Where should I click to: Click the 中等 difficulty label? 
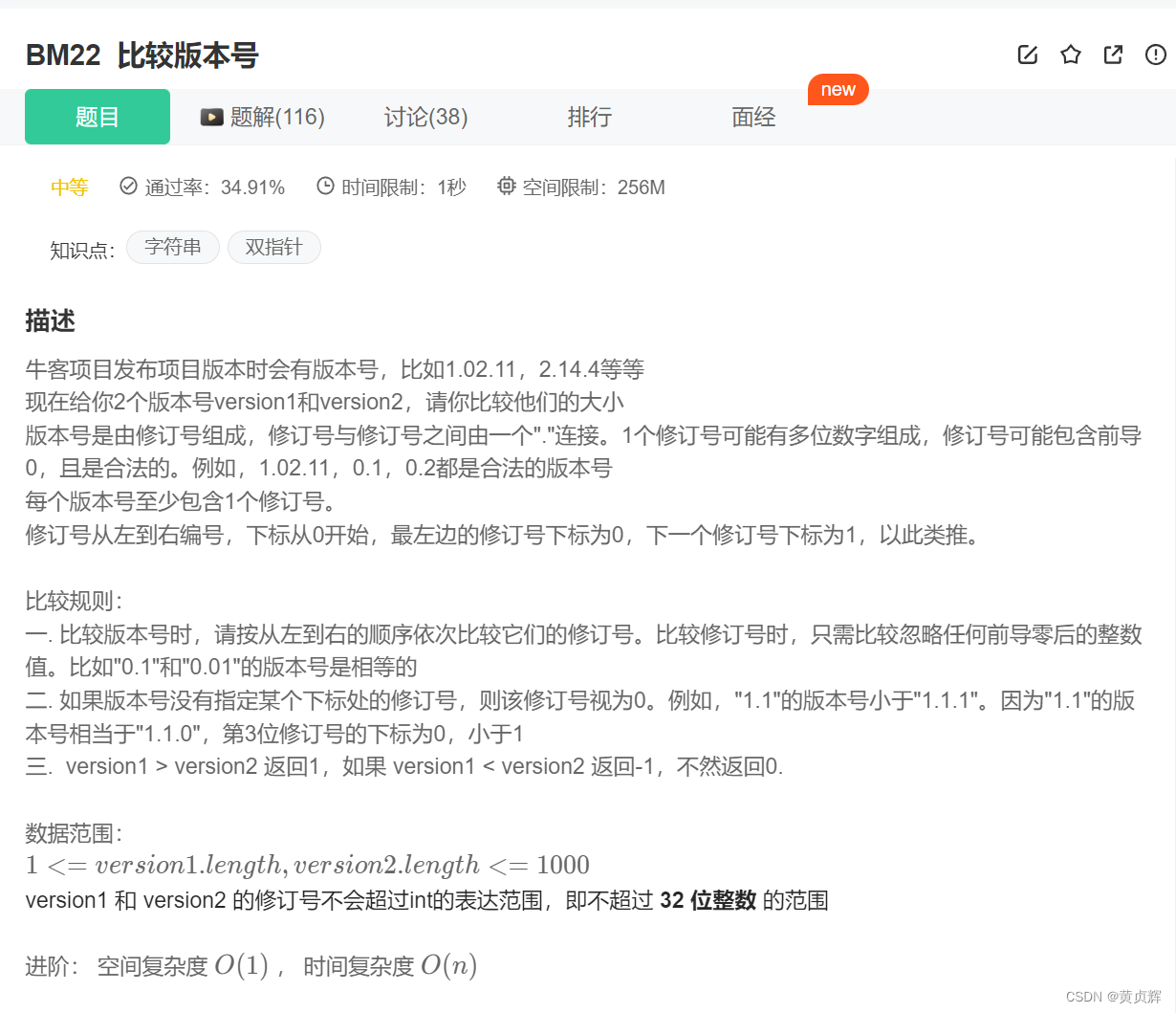coord(68,187)
